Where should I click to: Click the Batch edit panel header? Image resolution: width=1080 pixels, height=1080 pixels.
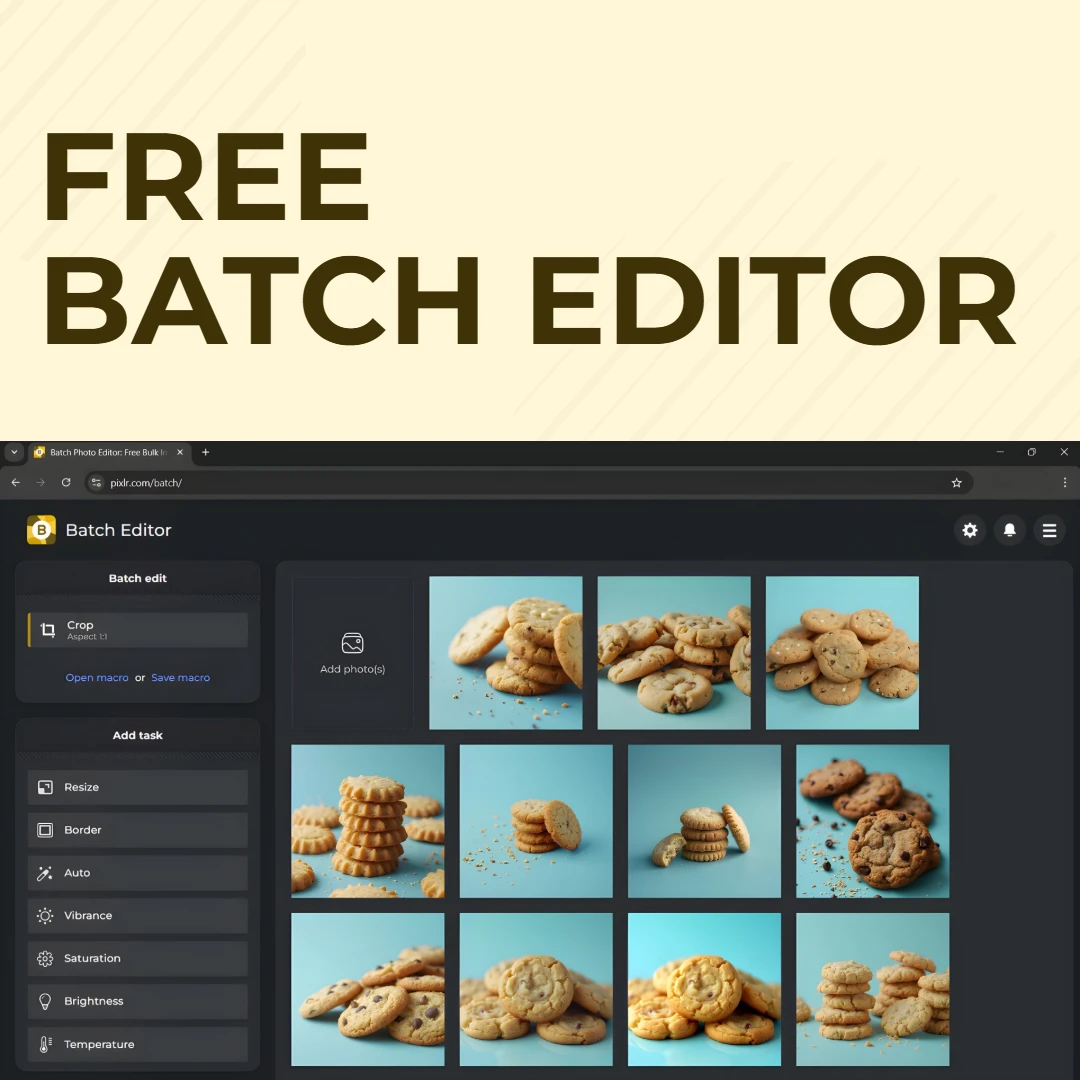138,579
